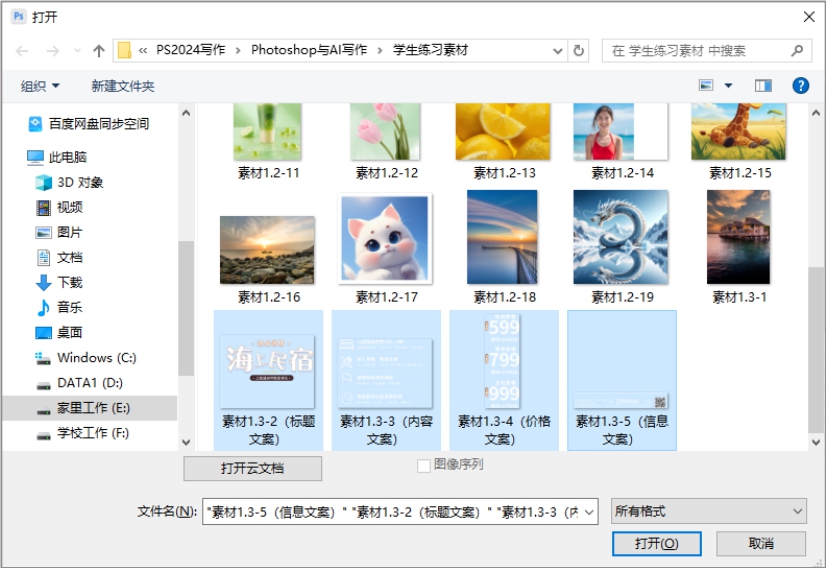This screenshot has height=568, width=826.
Task: Focus the 在 学生练习素材 中搜索 search field
Action: [707, 51]
